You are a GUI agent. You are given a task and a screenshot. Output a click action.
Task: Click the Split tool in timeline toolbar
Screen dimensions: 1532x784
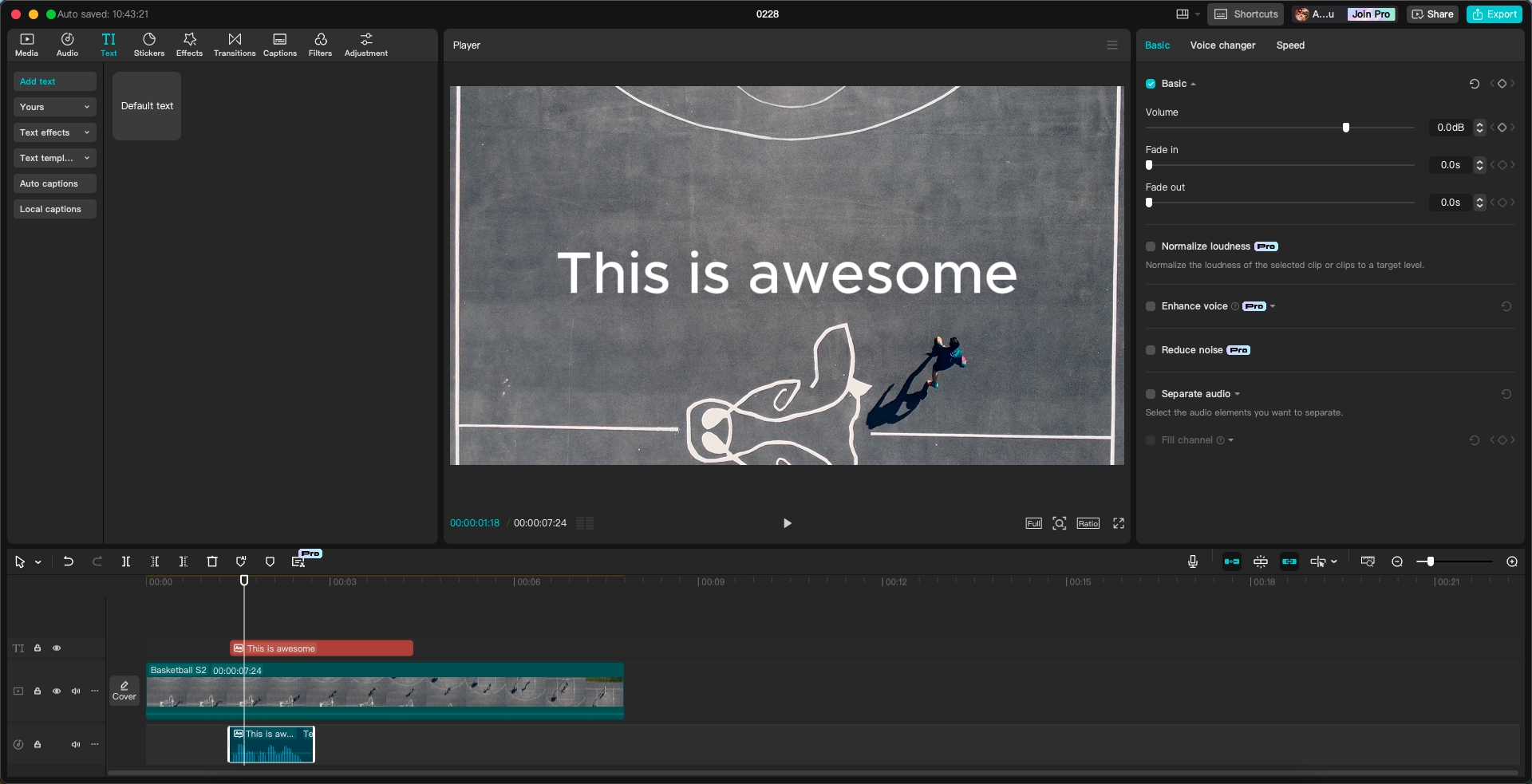pyautogui.click(x=126, y=561)
